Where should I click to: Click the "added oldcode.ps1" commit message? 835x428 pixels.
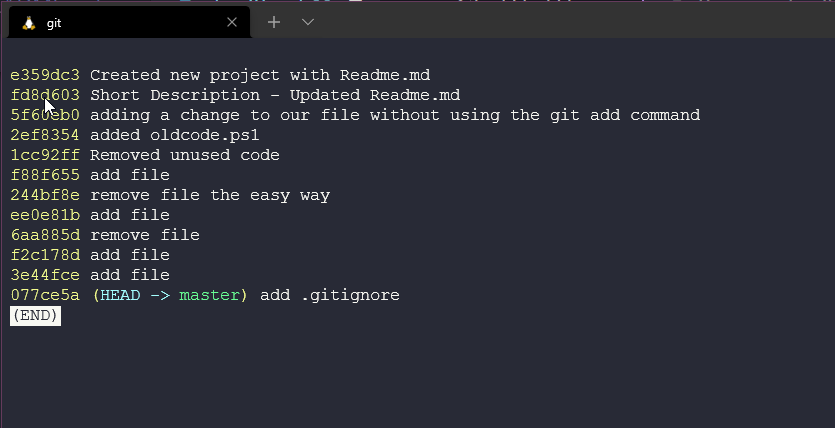tap(175, 135)
